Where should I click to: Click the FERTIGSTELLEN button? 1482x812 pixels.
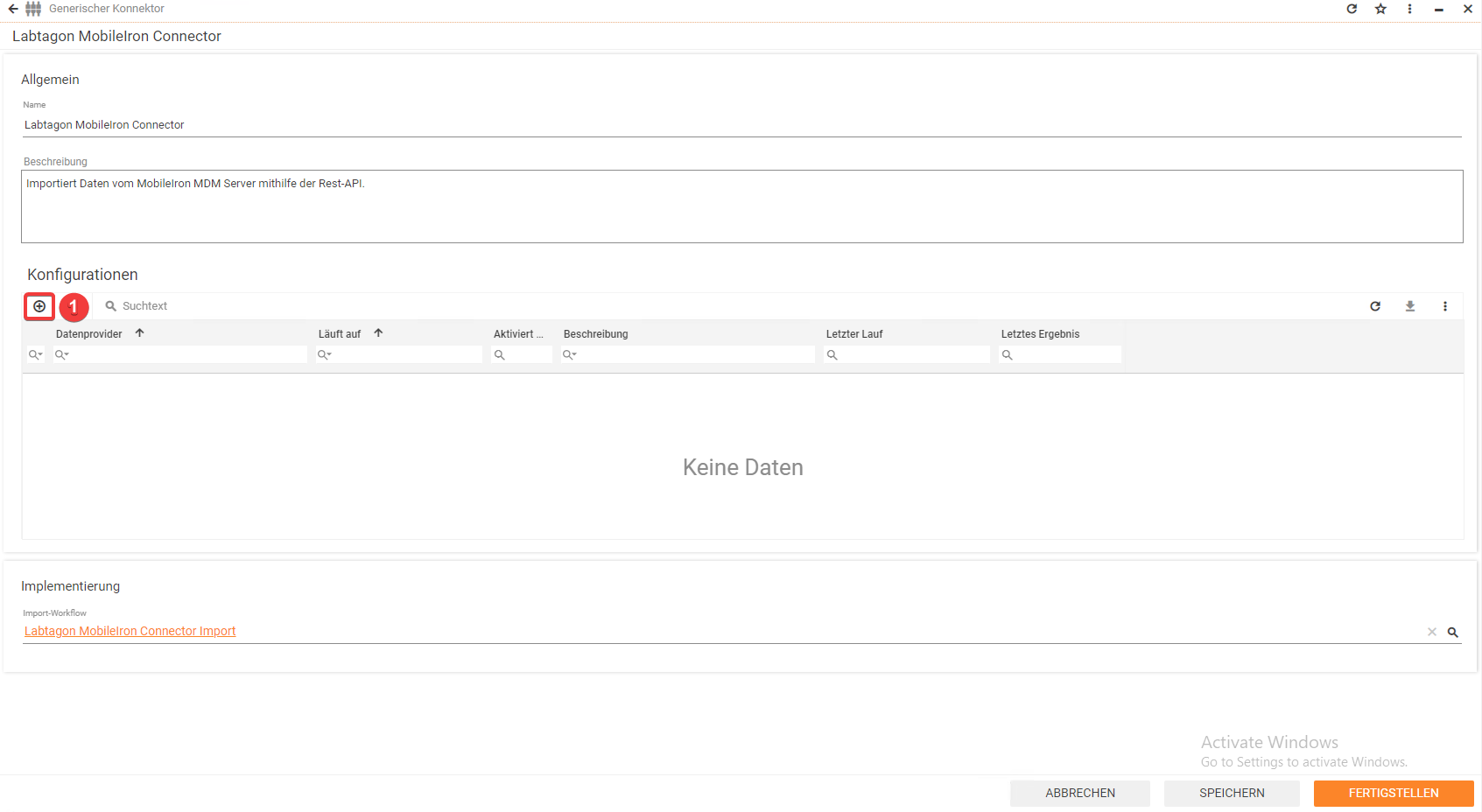coord(1394,793)
